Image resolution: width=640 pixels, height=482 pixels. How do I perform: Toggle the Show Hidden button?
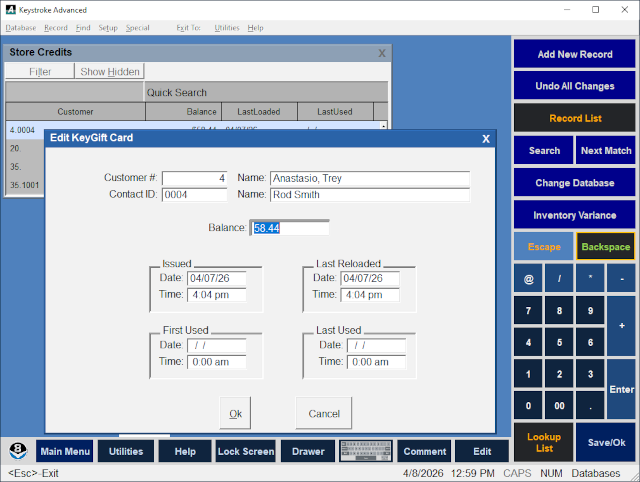110,72
